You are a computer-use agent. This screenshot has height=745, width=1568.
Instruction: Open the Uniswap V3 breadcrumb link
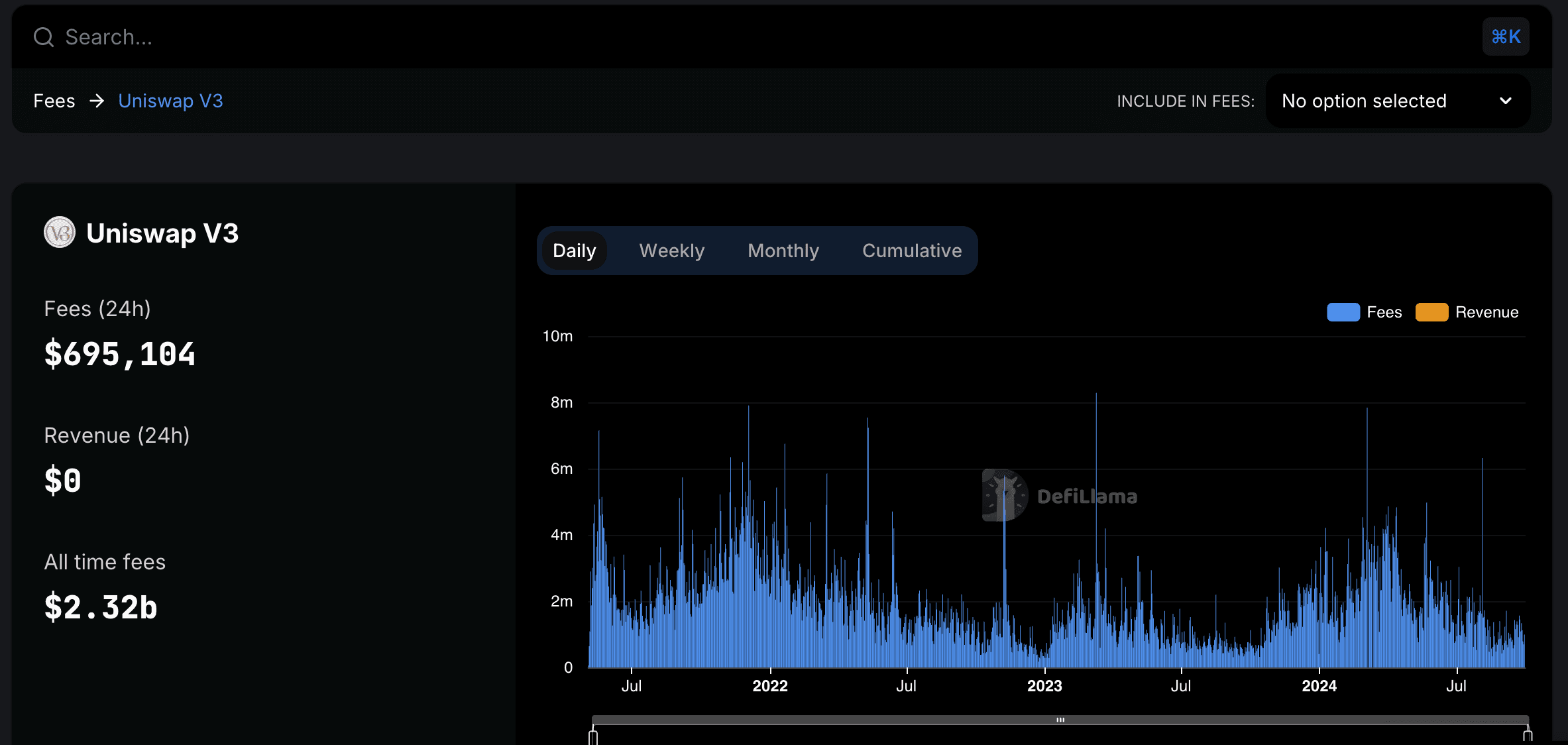click(170, 101)
